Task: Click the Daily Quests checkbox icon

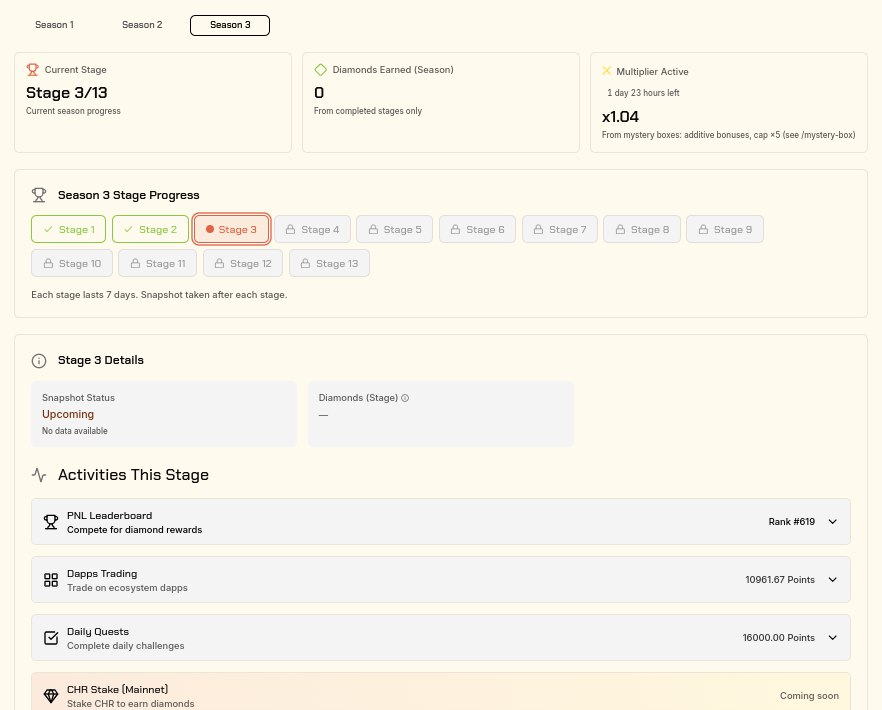Action: click(x=51, y=638)
